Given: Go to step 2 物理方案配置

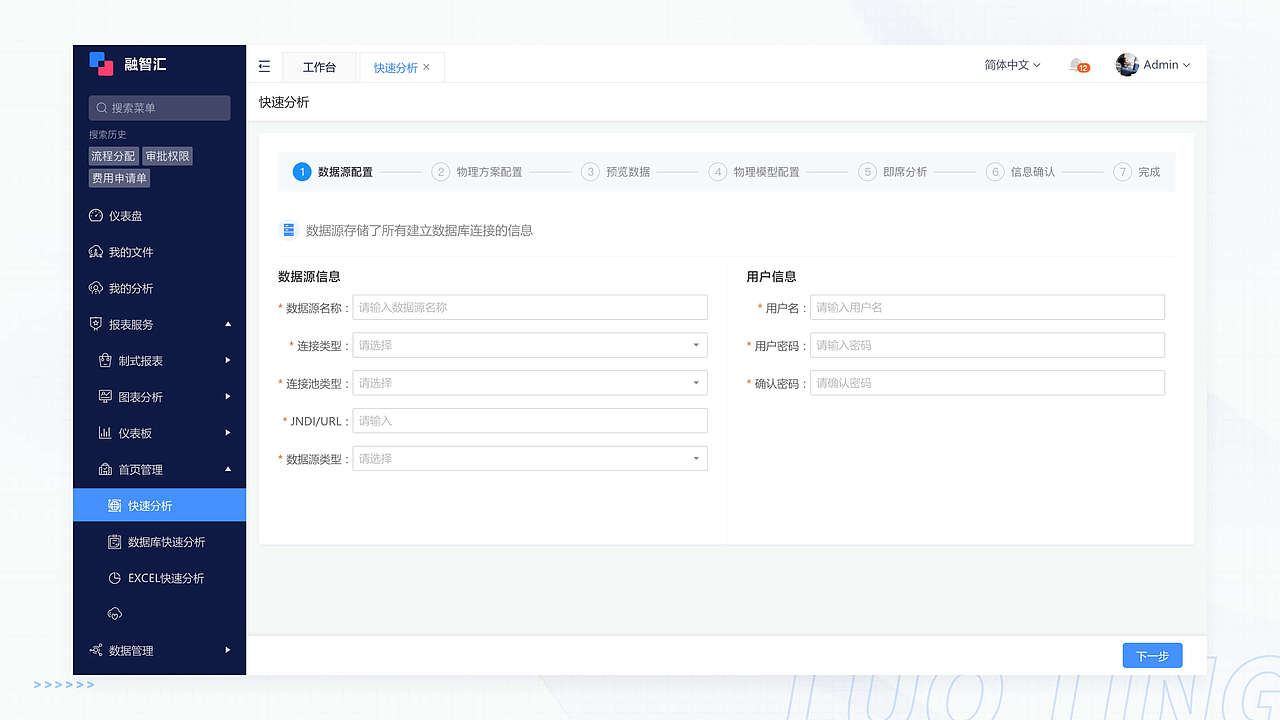Looking at the screenshot, I should point(477,172).
